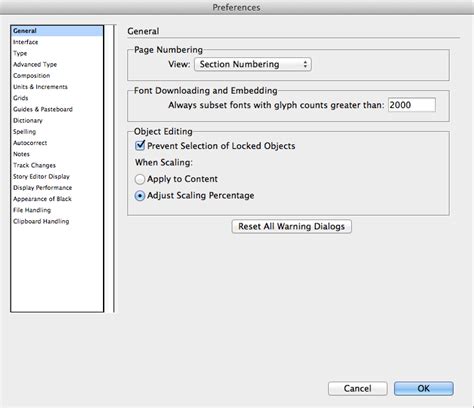Select Story Editor Display category

tap(41, 176)
